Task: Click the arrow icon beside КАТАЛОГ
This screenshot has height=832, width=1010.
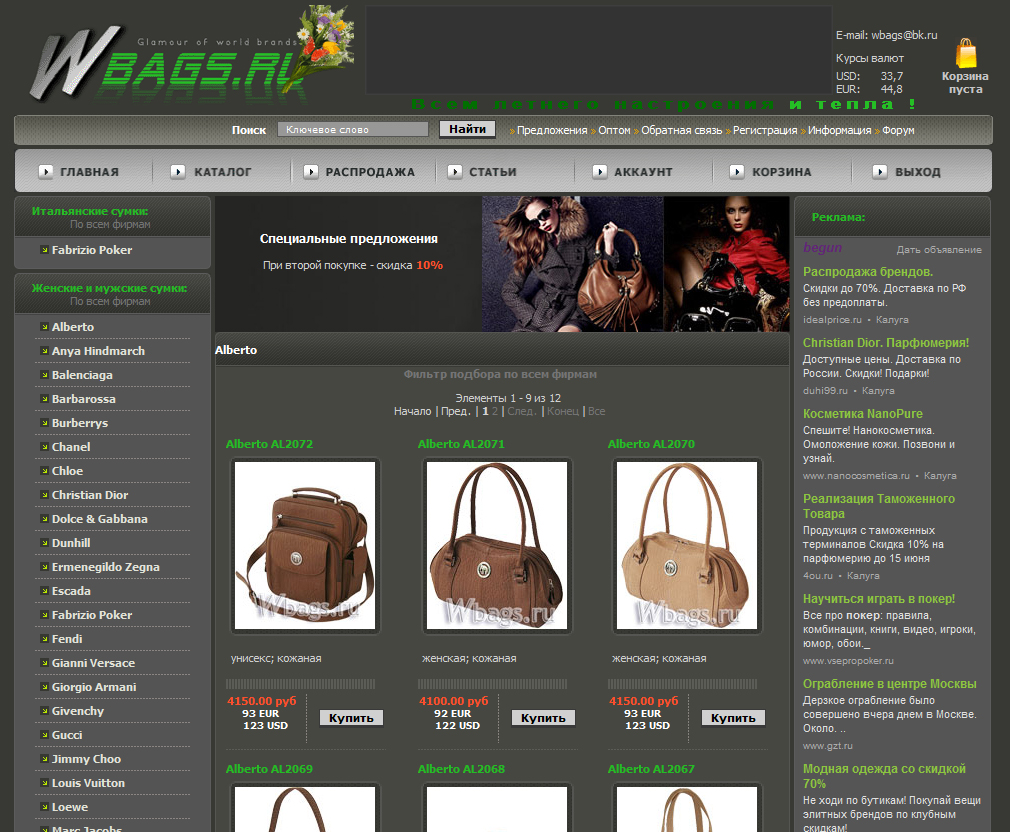Action: [178, 171]
